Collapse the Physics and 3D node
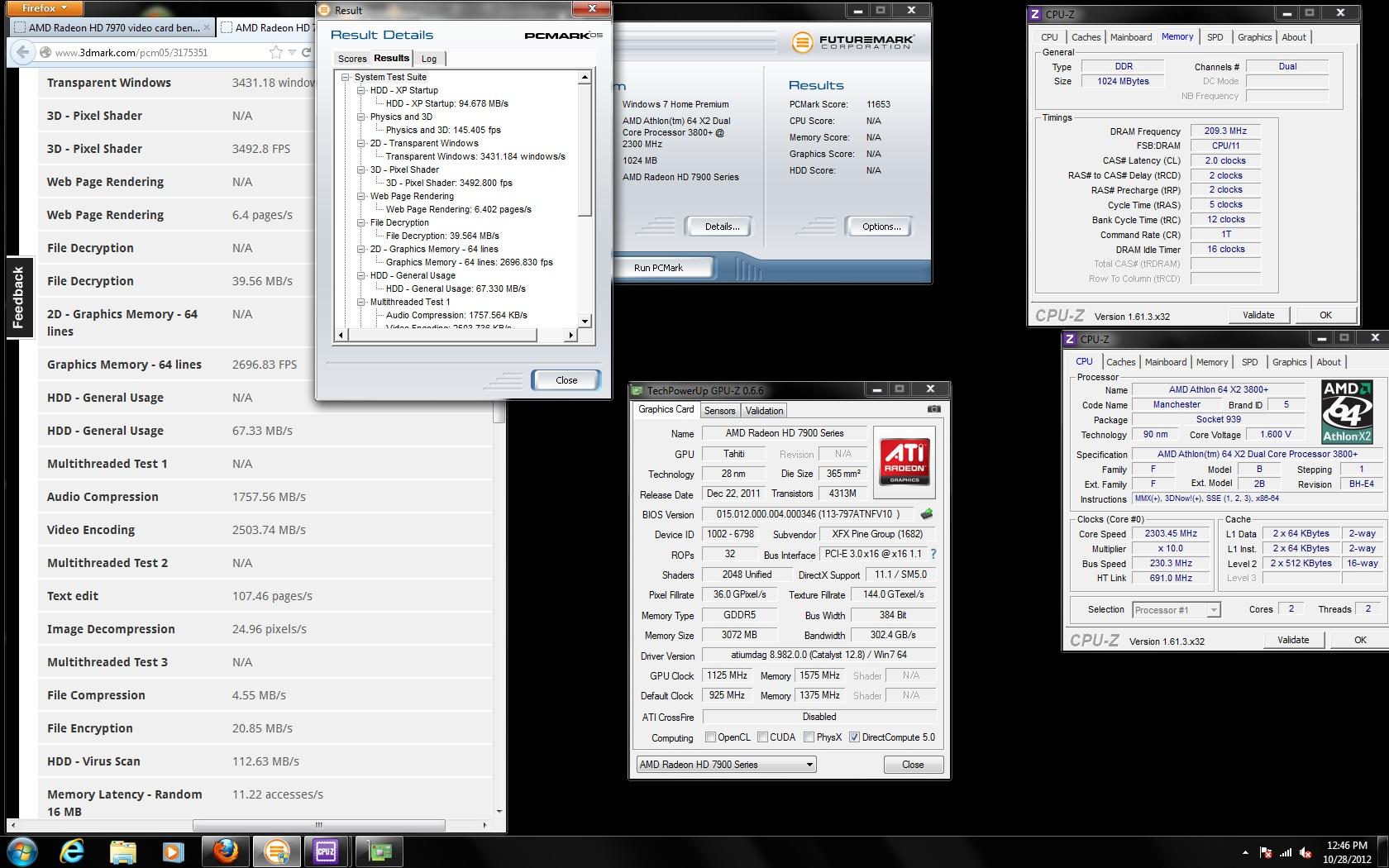 [x=361, y=117]
